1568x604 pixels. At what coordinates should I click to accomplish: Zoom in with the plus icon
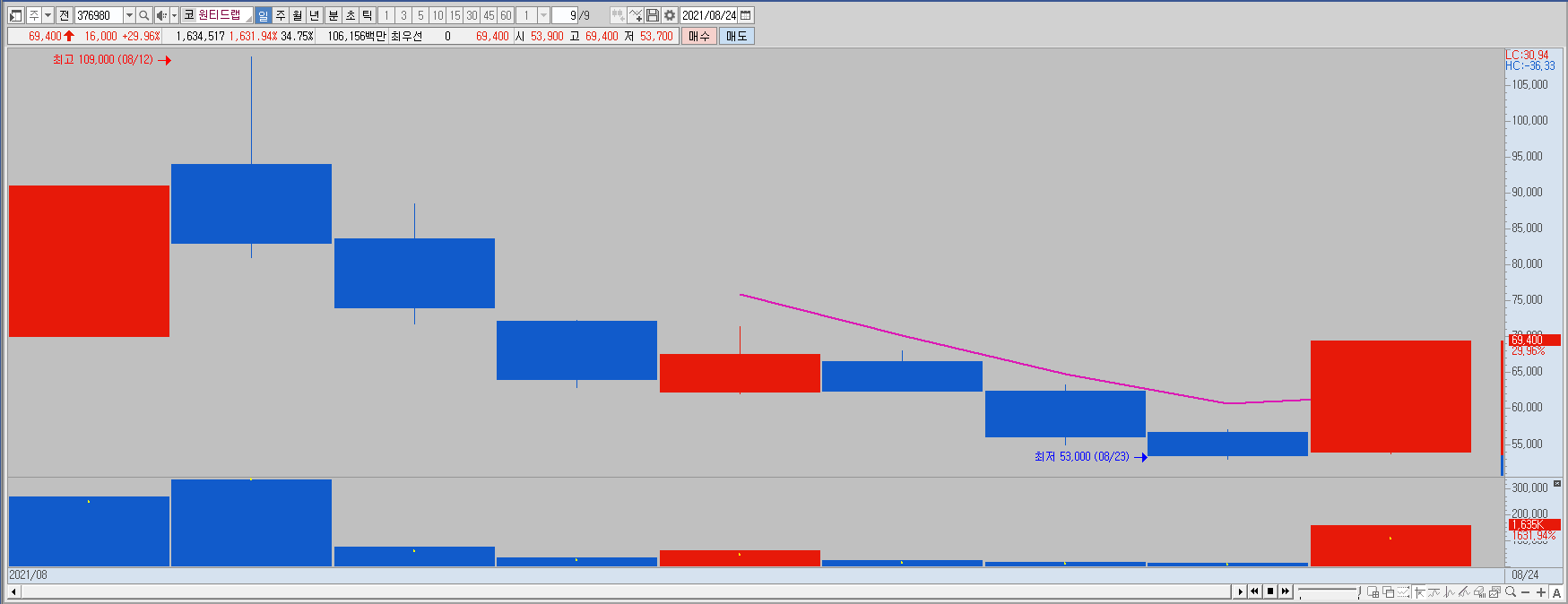[x=1541, y=592]
